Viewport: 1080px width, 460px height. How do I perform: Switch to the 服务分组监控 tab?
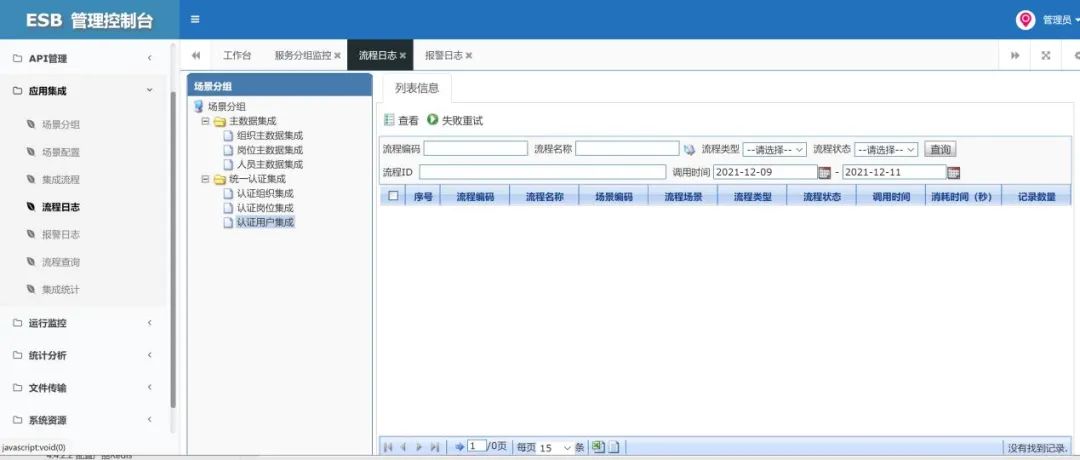coord(302,56)
